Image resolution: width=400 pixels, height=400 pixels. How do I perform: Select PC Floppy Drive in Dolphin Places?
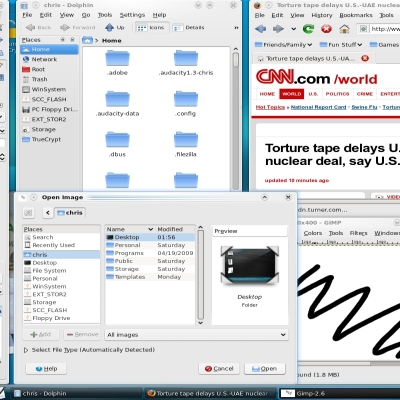click(x=49, y=109)
